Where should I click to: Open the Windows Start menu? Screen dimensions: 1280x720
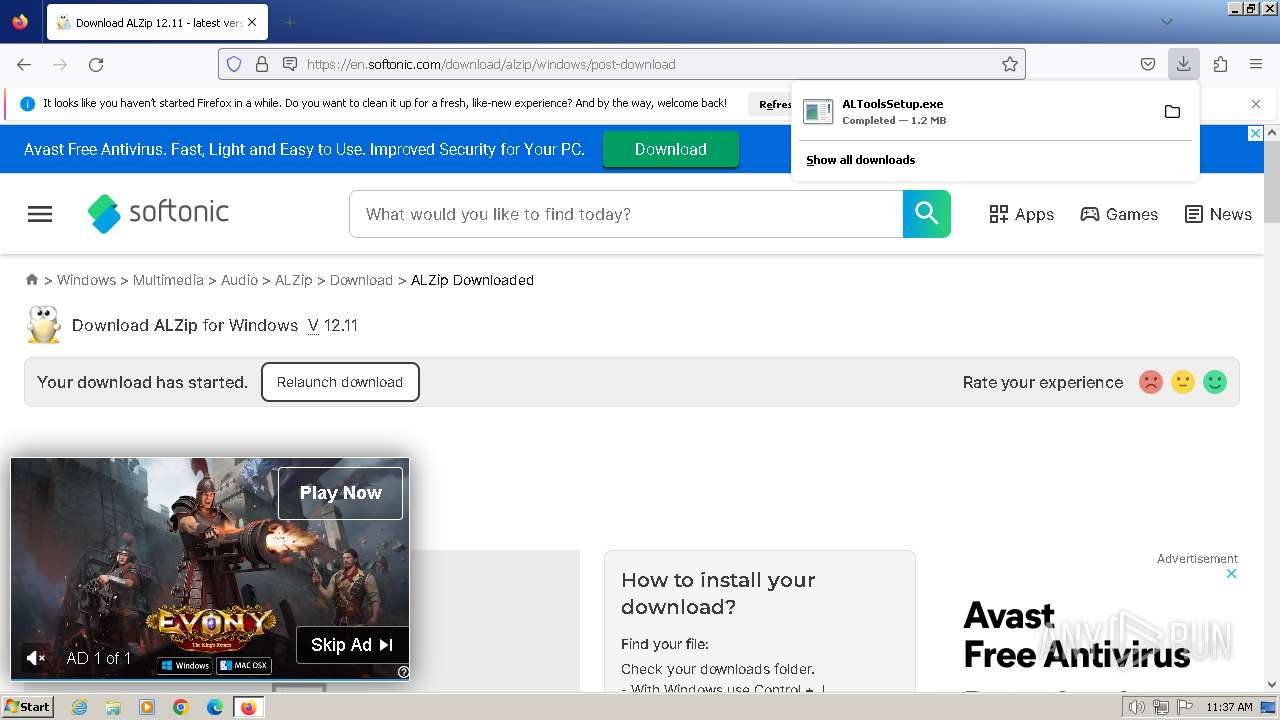tap(27, 706)
